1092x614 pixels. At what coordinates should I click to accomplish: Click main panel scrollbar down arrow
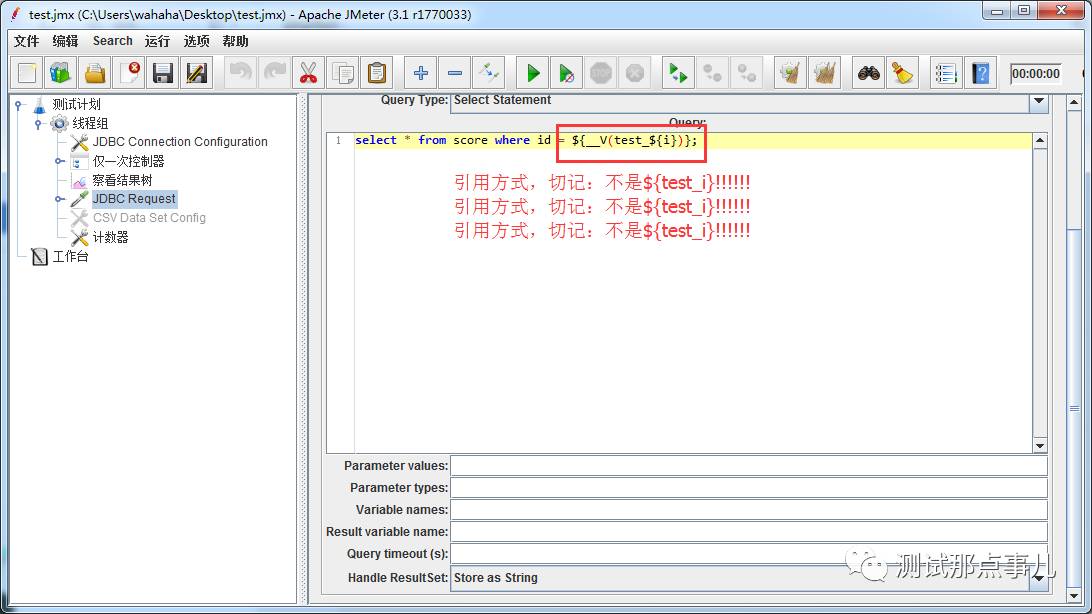[x=1074, y=596]
